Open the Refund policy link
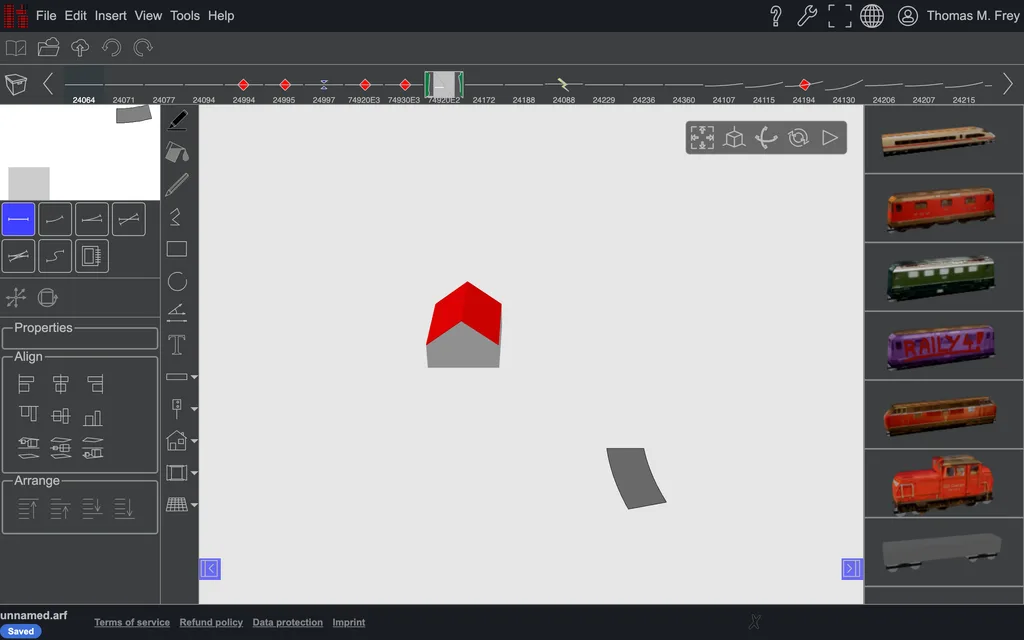1024x640 pixels. [211, 622]
